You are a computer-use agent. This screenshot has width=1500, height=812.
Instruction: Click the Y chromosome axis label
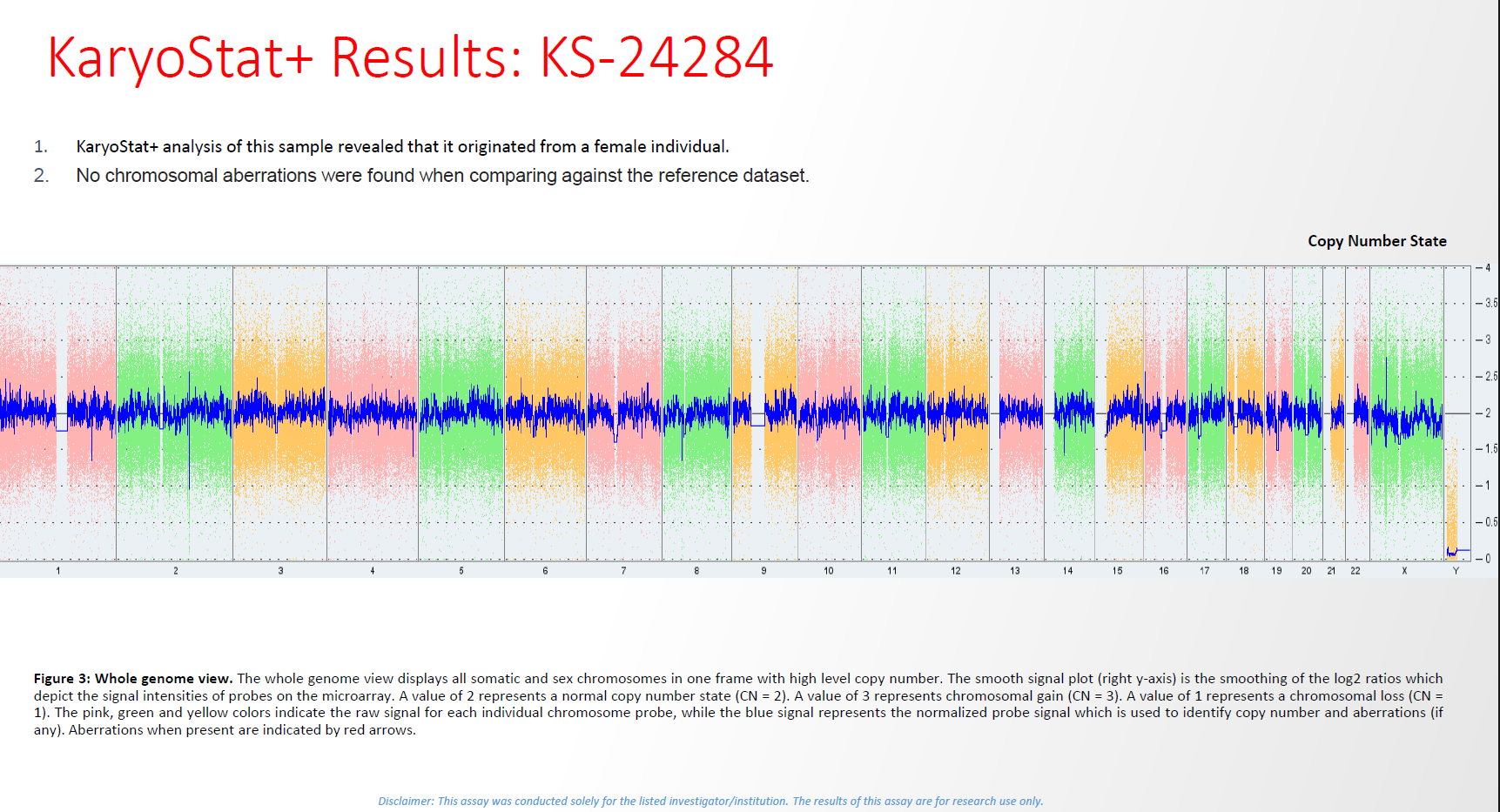click(x=1456, y=571)
